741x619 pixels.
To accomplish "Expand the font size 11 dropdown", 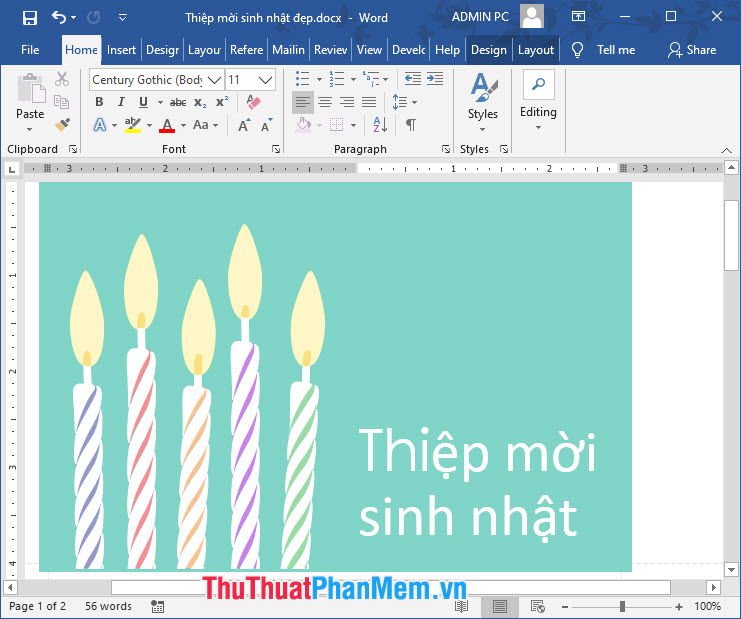I will click(x=266, y=80).
